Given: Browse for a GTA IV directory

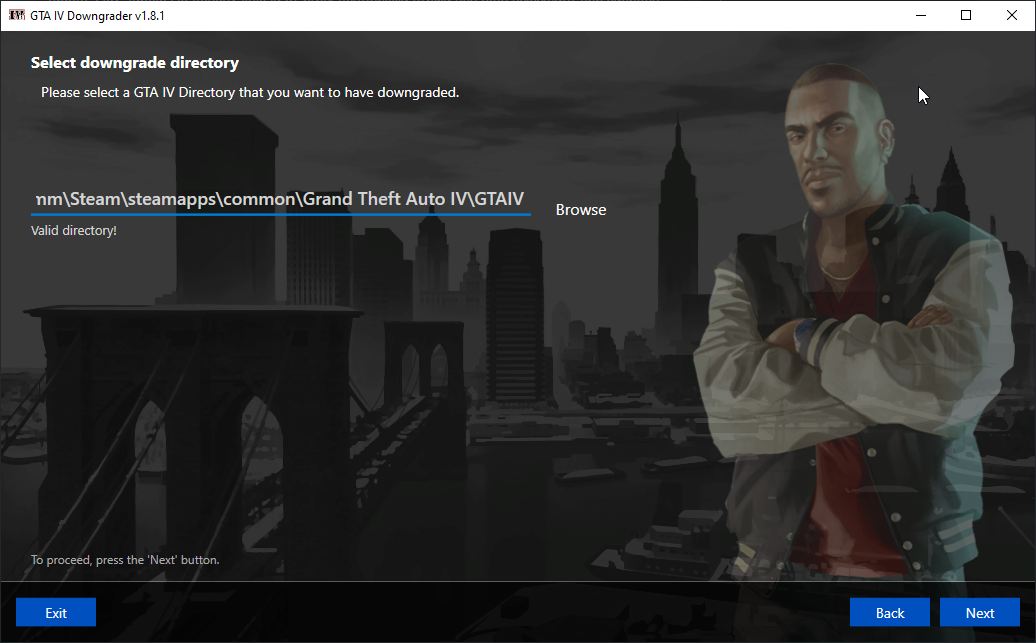Looking at the screenshot, I should coord(581,209).
